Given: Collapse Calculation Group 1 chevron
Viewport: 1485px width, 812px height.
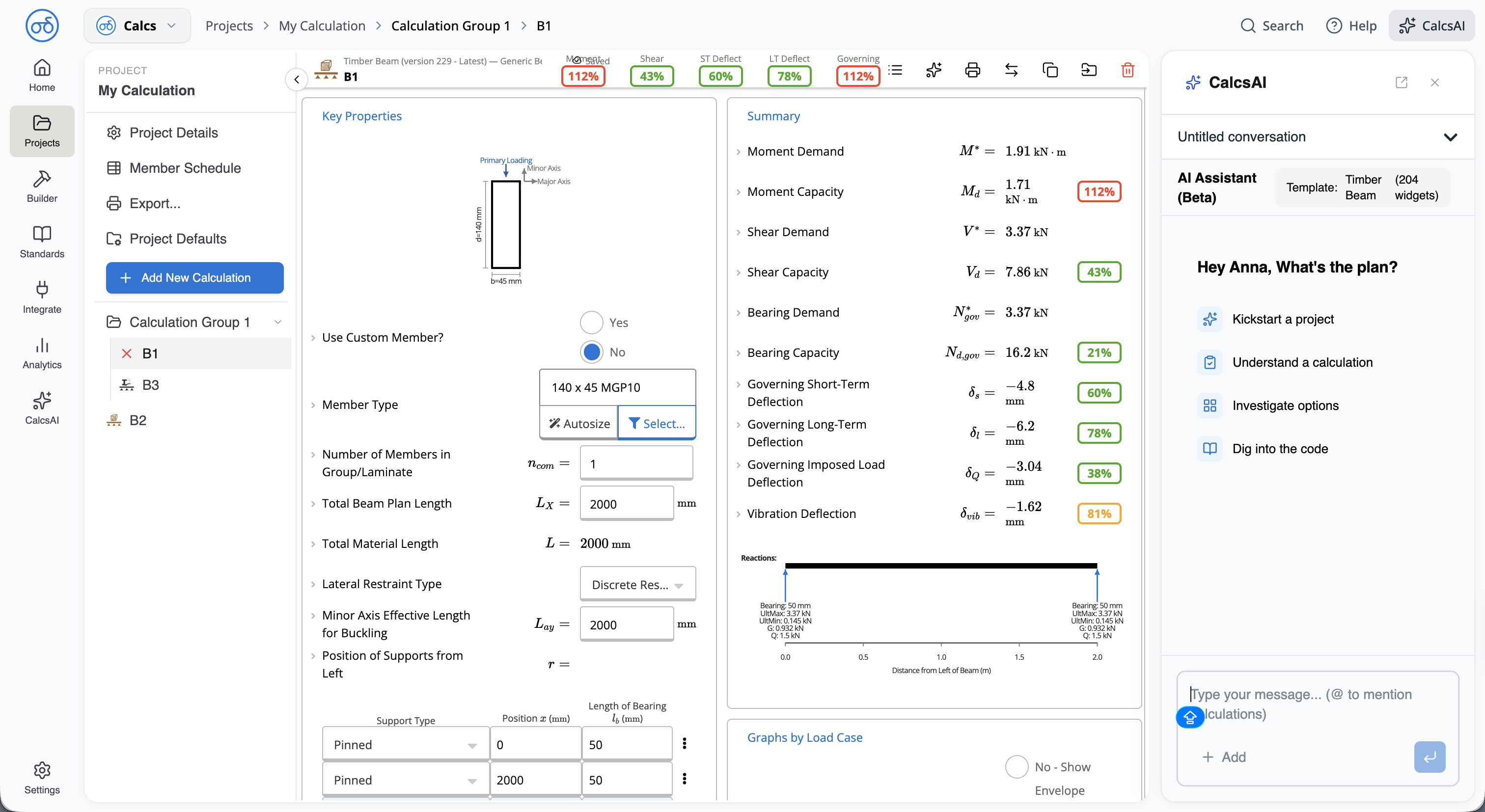Looking at the screenshot, I should click(x=278, y=322).
